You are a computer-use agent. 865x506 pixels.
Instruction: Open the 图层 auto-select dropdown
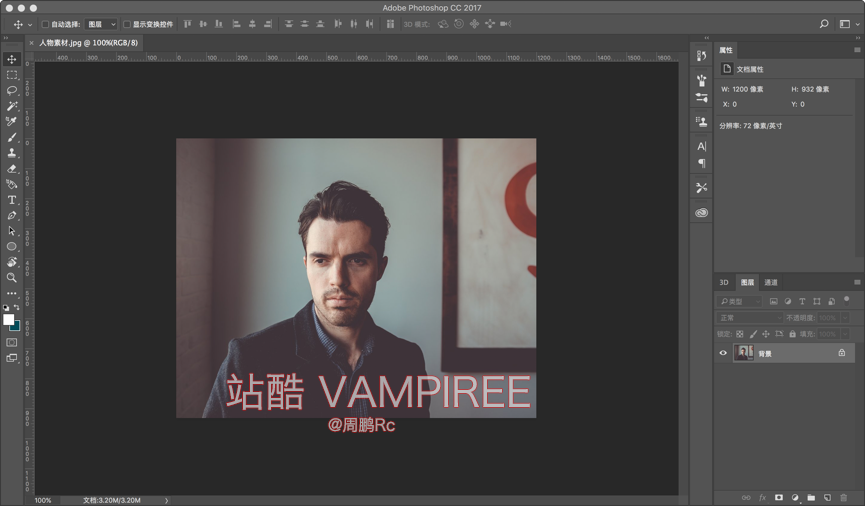[102, 24]
